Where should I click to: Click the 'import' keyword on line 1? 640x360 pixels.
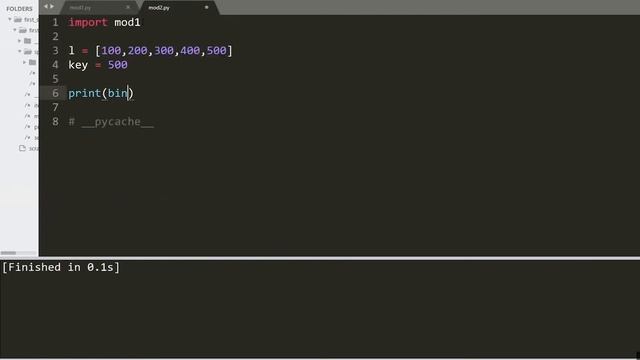(x=88, y=22)
